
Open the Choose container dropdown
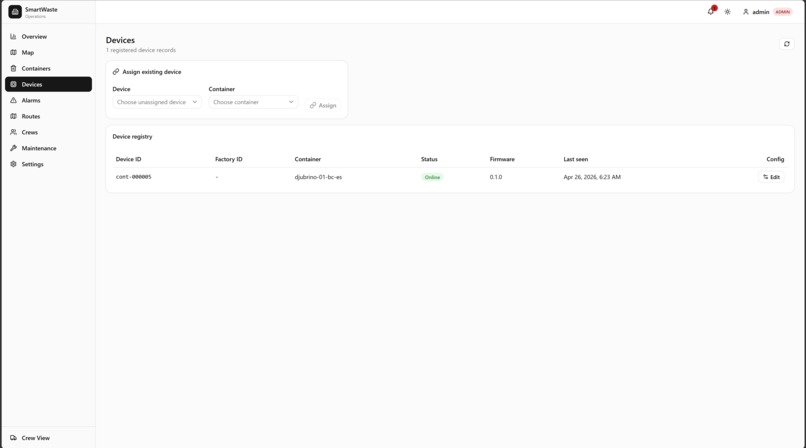253,102
